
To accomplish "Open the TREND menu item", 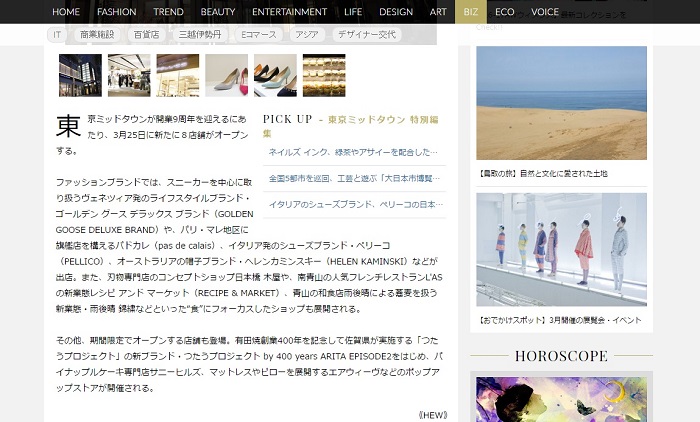I will pos(168,12).
